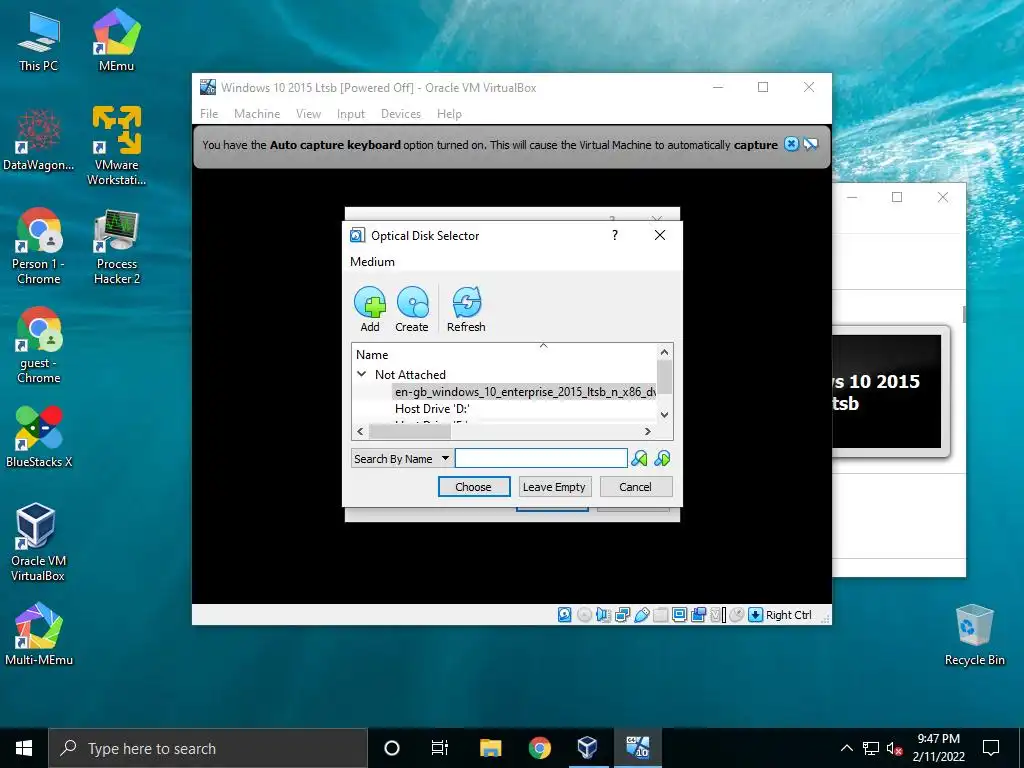Open Task View on taskbar

coord(440,748)
